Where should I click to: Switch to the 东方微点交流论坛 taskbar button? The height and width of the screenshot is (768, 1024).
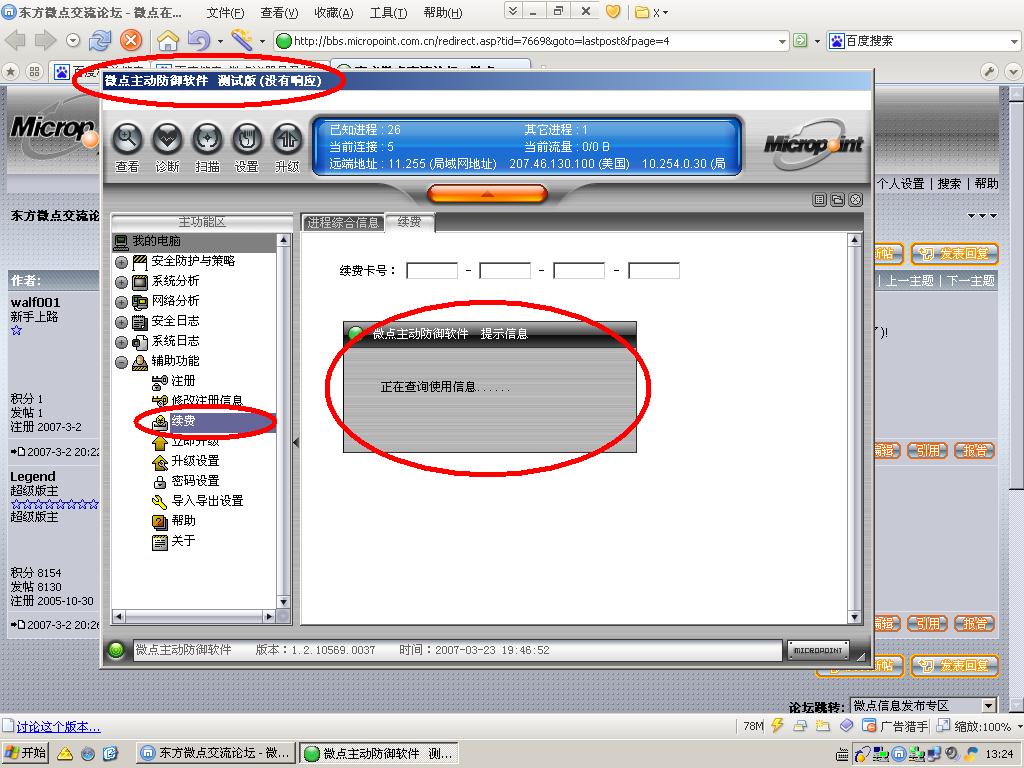tap(216, 754)
